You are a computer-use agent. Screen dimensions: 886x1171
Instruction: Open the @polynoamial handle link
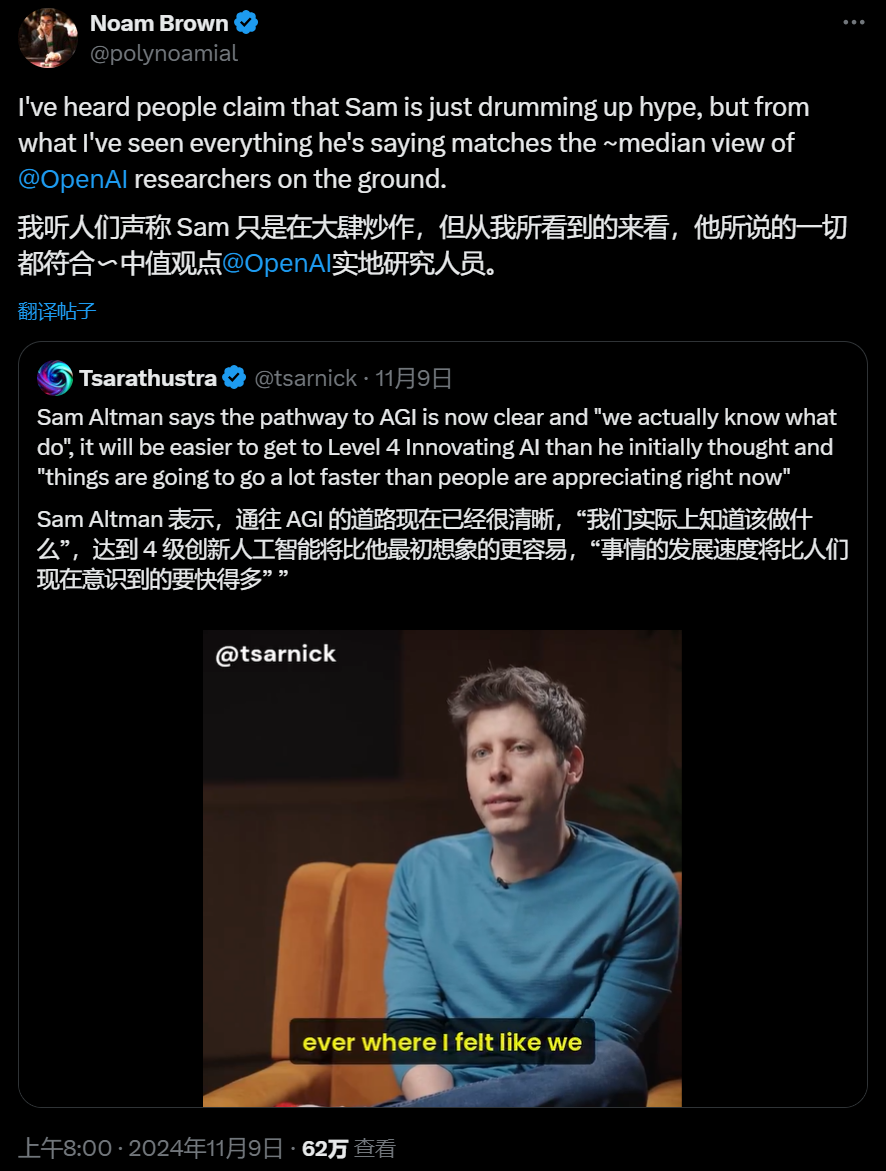click(x=164, y=54)
